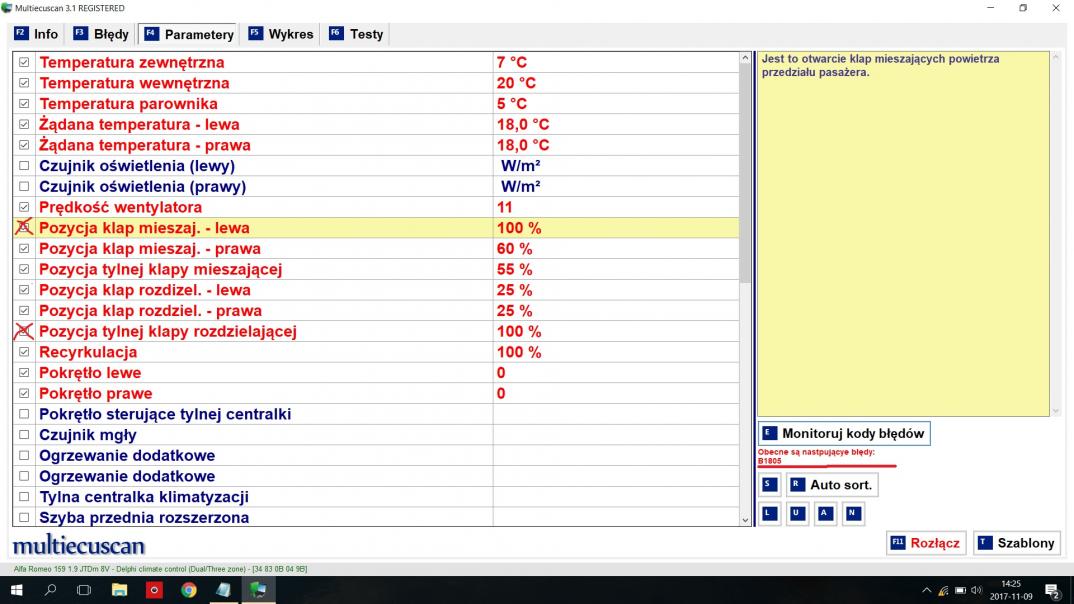Click the 55 % rear mixing flap value
The image size is (1074, 604).
(x=514, y=269)
